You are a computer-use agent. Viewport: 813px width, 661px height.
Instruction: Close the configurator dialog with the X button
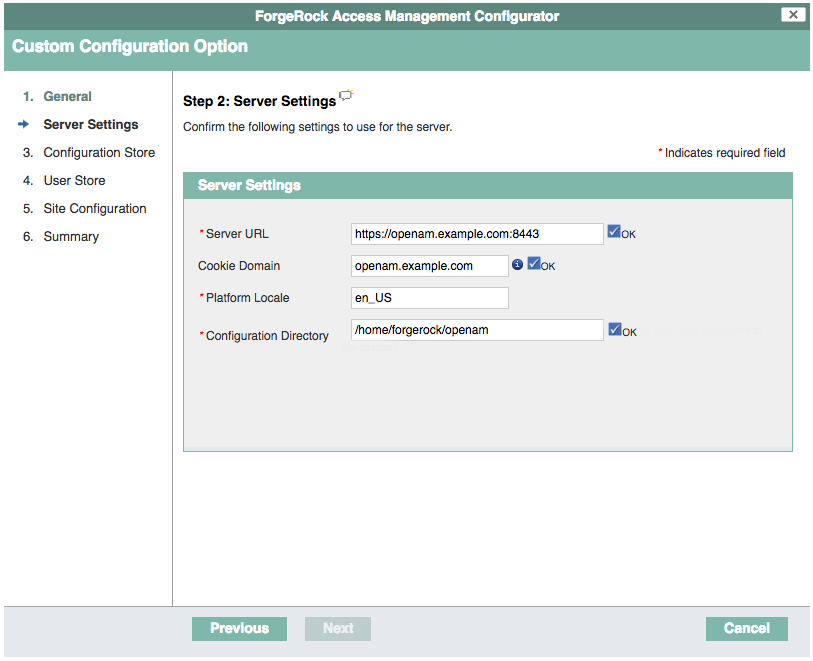pyautogui.click(x=793, y=15)
